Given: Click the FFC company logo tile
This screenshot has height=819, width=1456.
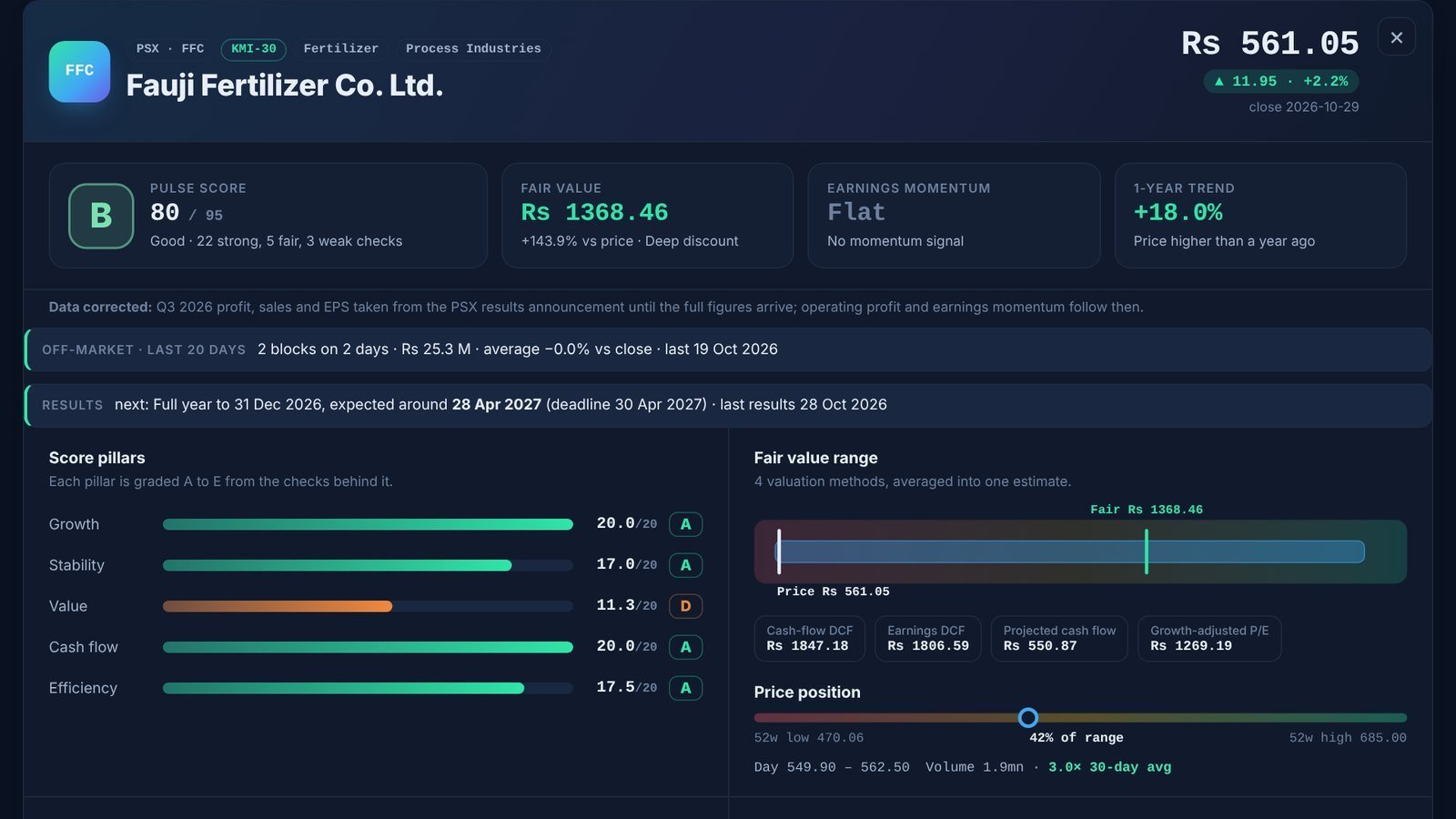Looking at the screenshot, I should 79,71.
